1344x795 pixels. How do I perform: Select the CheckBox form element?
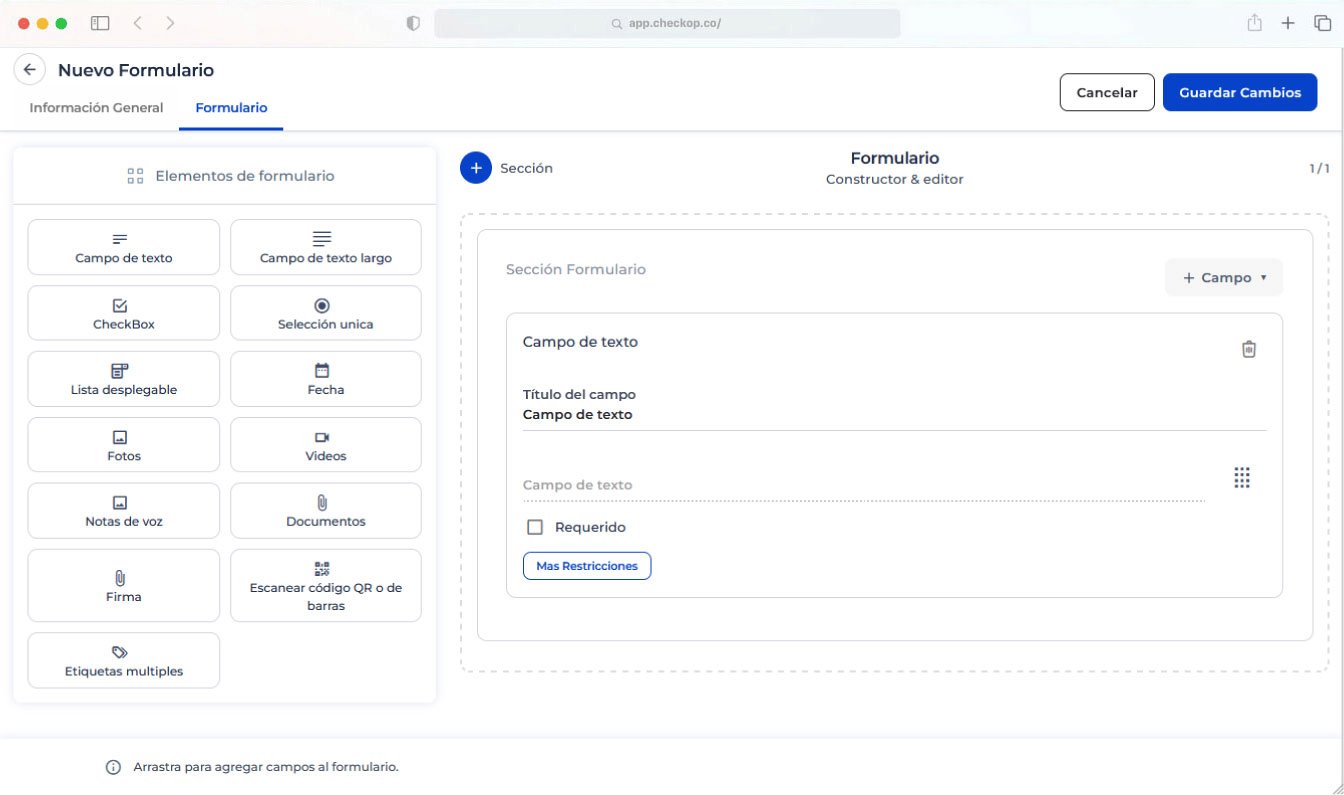click(123, 312)
